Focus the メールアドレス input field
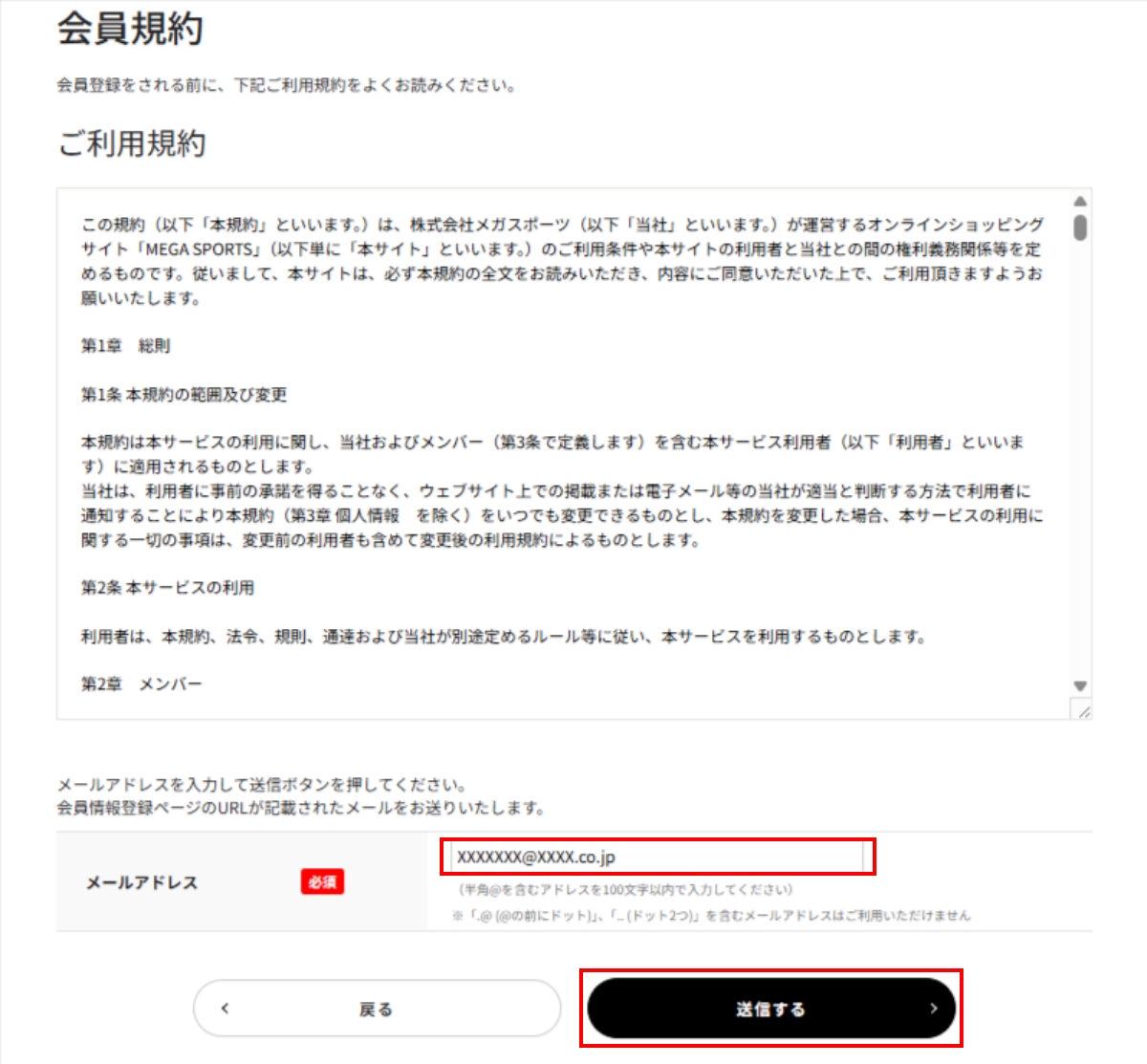1147x1064 pixels. [x=658, y=858]
